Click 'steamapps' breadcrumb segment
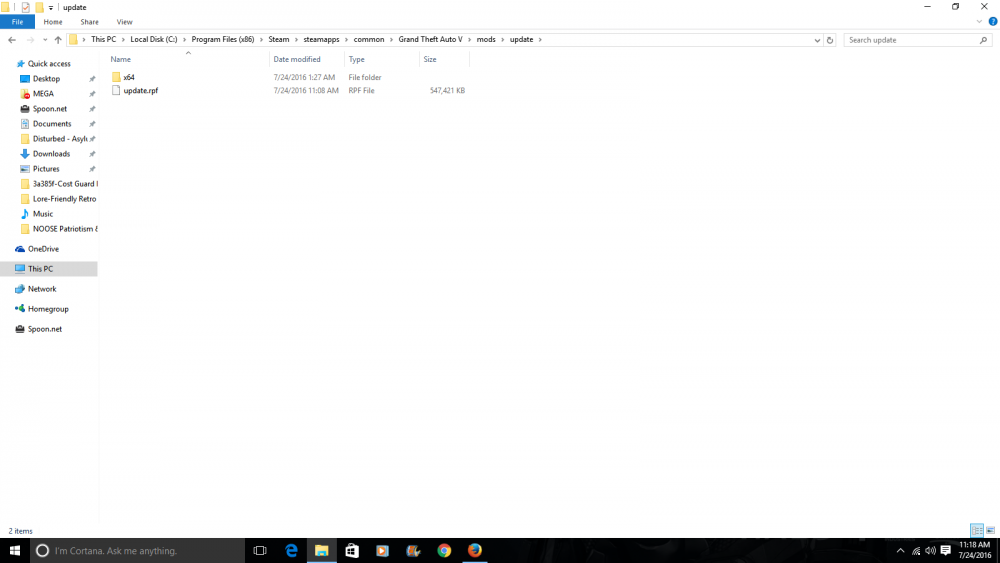1000x563 pixels. [x=321, y=40]
